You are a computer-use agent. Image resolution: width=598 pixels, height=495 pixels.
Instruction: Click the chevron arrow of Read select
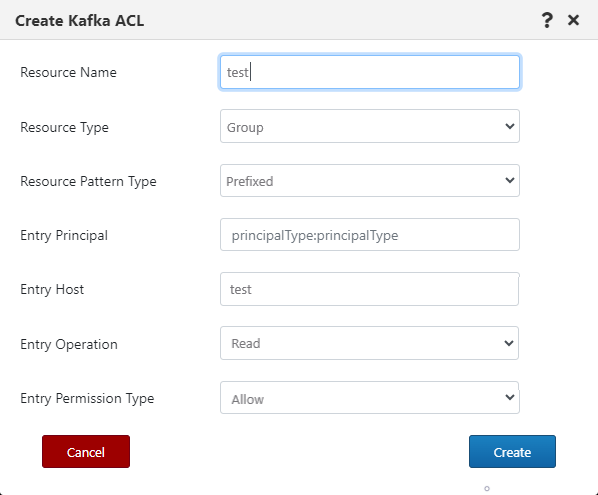509,343
